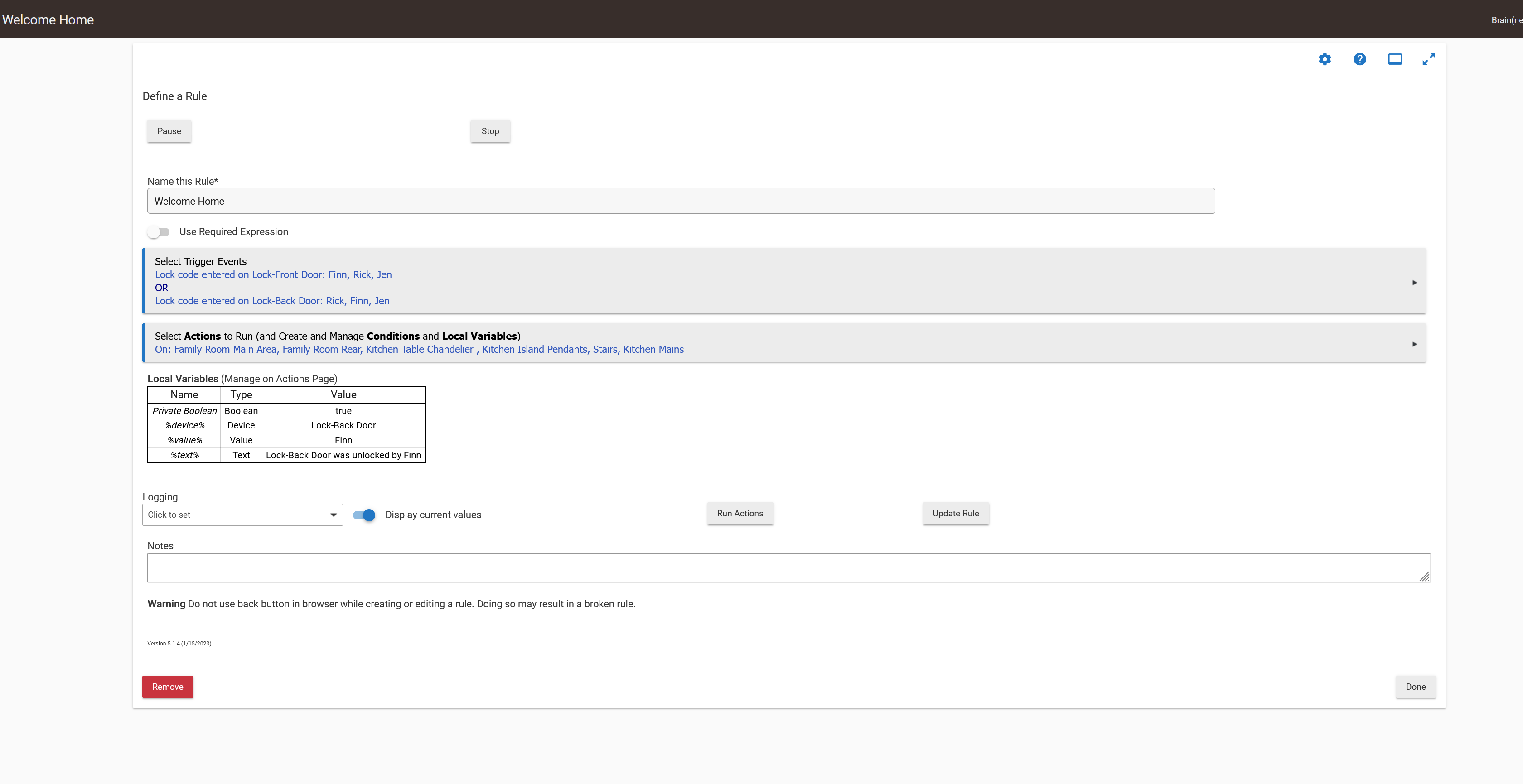1523x784 pixels.
Task: Click the help question mark icon
Action: (1359, 59)
